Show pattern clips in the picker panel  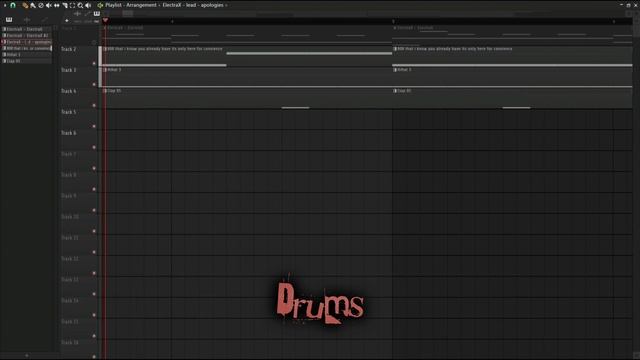(9, 20)
